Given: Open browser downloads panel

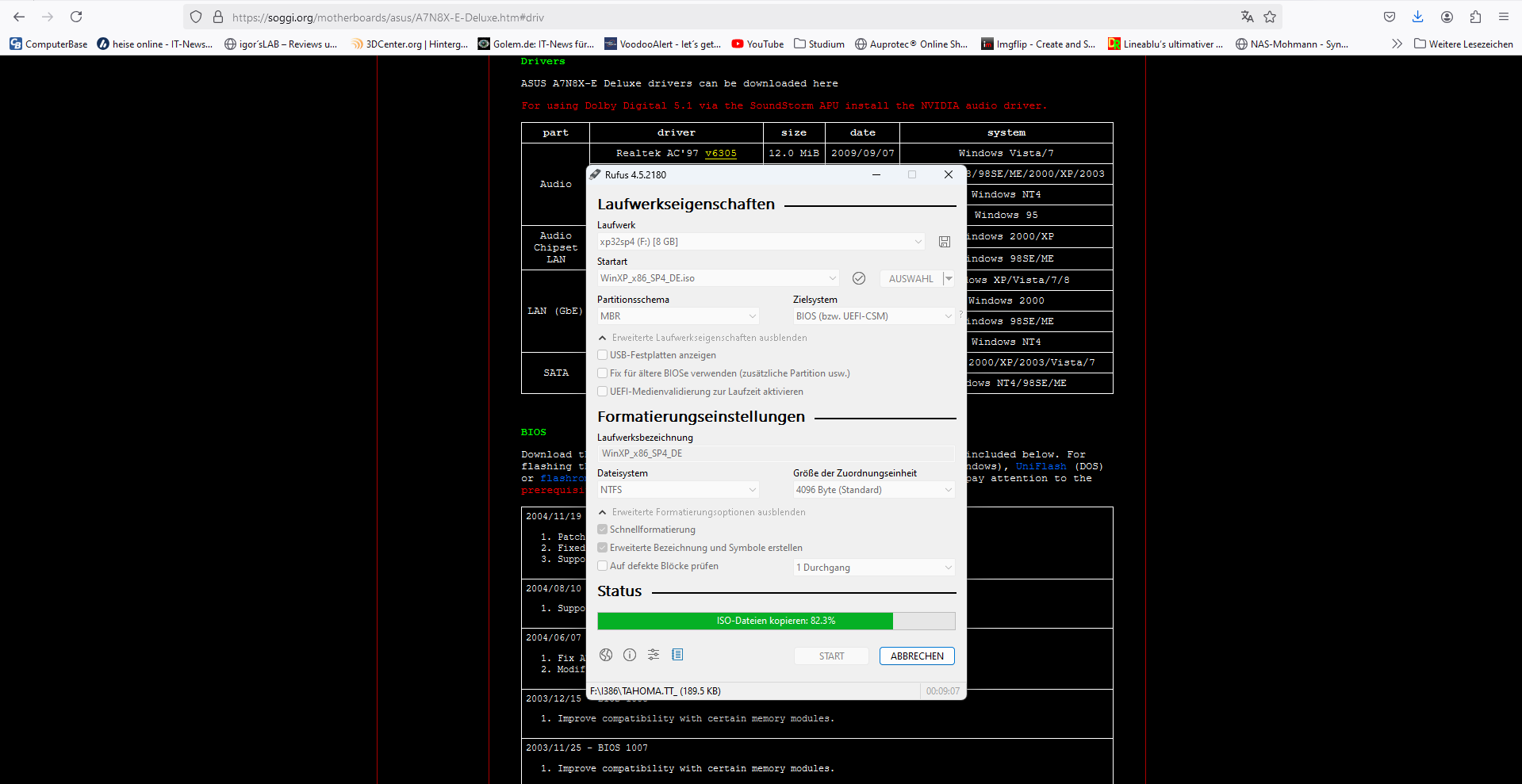Looking at the screenshot, I should pos(1417,17).
